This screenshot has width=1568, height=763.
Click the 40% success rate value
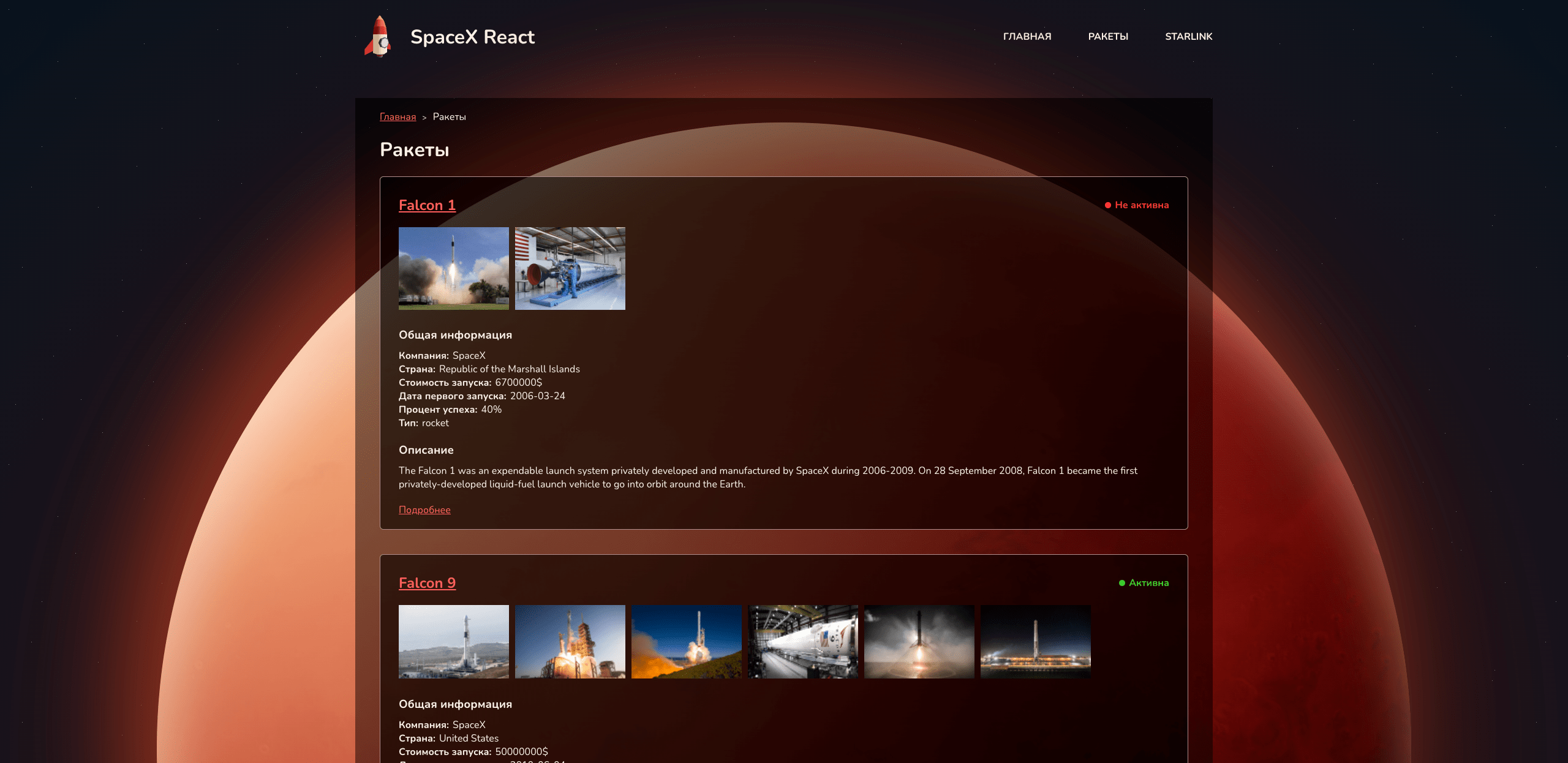[491, 410]
